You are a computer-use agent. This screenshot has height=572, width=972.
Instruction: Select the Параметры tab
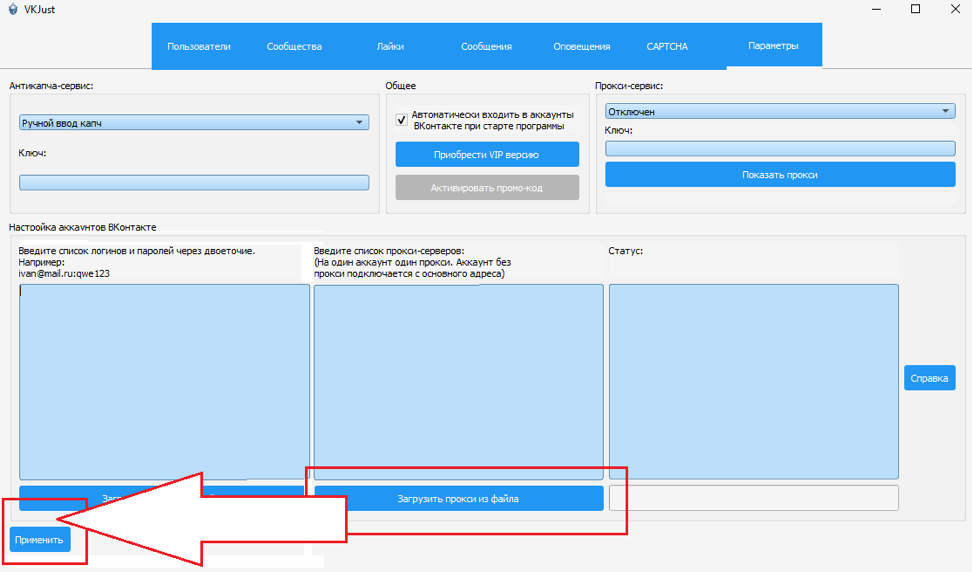[773, 46]
